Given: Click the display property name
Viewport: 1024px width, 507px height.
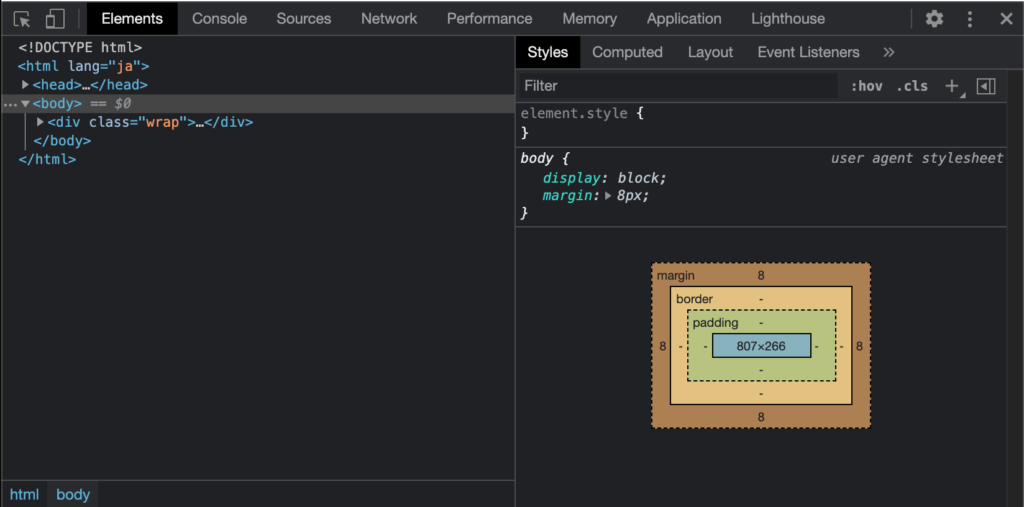Looking at the screenshot, I should (571, 178).
